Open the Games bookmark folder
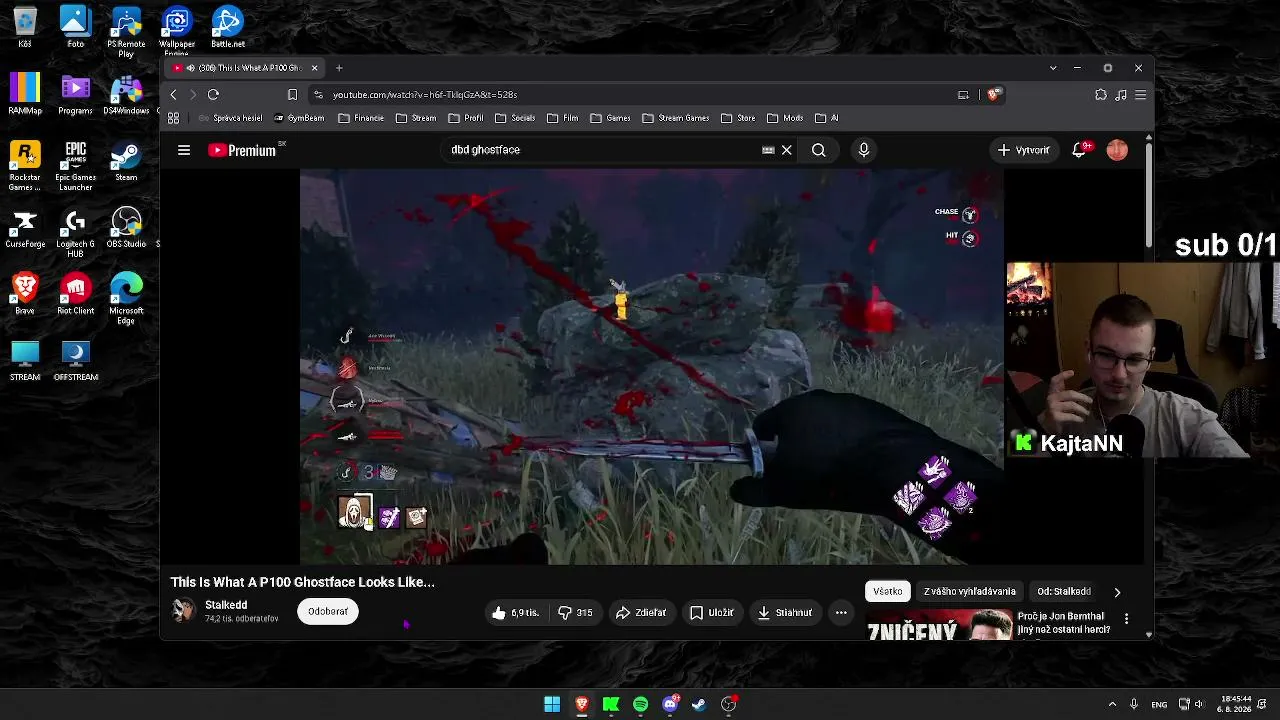Image resolution: width=1280 pixels, height=720 pixels. [x=610, y=118]
